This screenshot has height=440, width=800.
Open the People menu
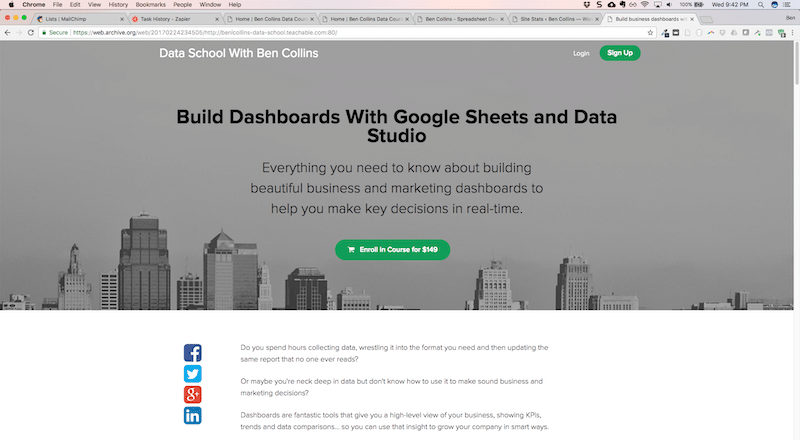pos(182,4)
